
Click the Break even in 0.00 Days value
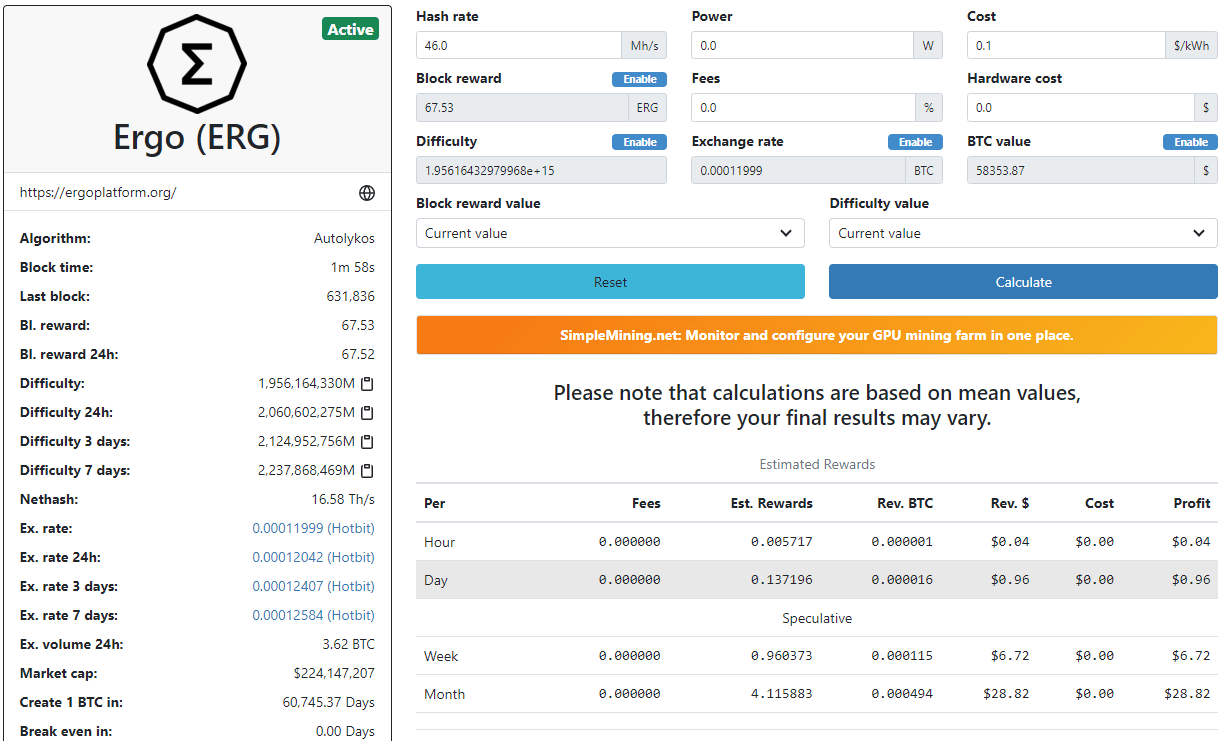coord(345,731)
